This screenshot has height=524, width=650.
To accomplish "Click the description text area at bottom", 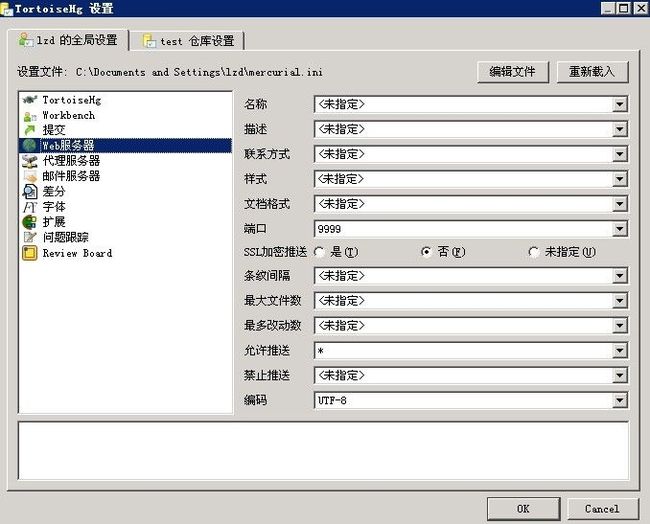I will [323, 451].
